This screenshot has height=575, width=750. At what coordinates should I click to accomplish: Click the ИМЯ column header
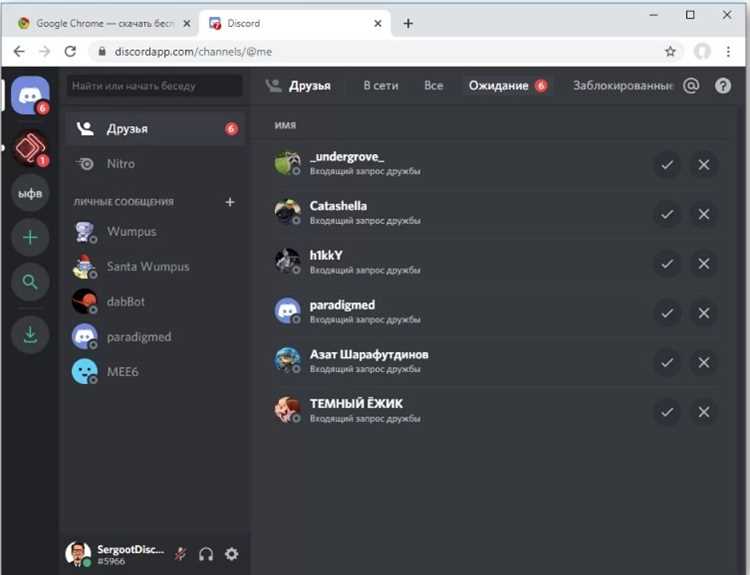286,125
